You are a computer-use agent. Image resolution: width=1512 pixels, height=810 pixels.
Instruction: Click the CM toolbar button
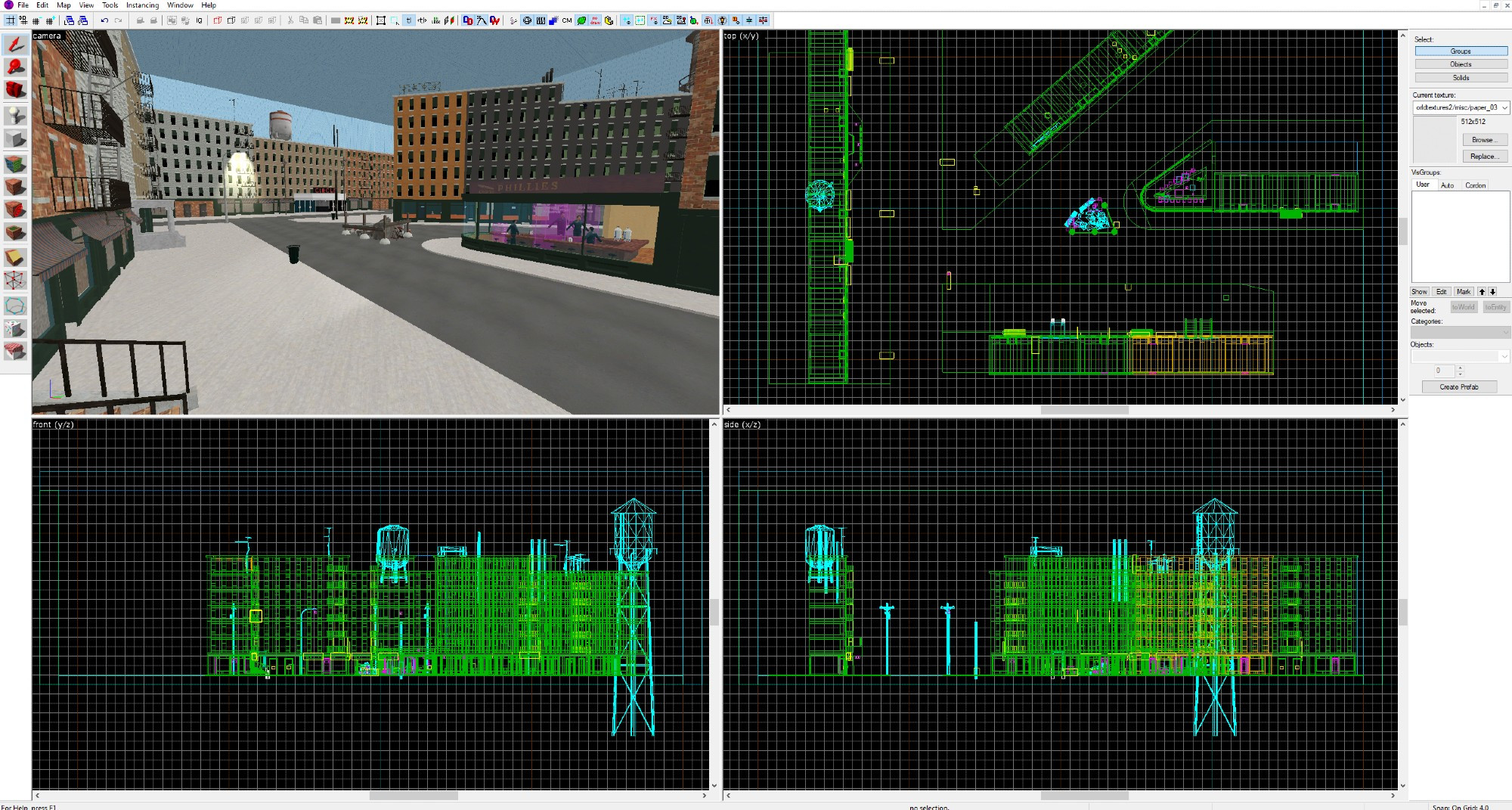click(x=567, y=20)
